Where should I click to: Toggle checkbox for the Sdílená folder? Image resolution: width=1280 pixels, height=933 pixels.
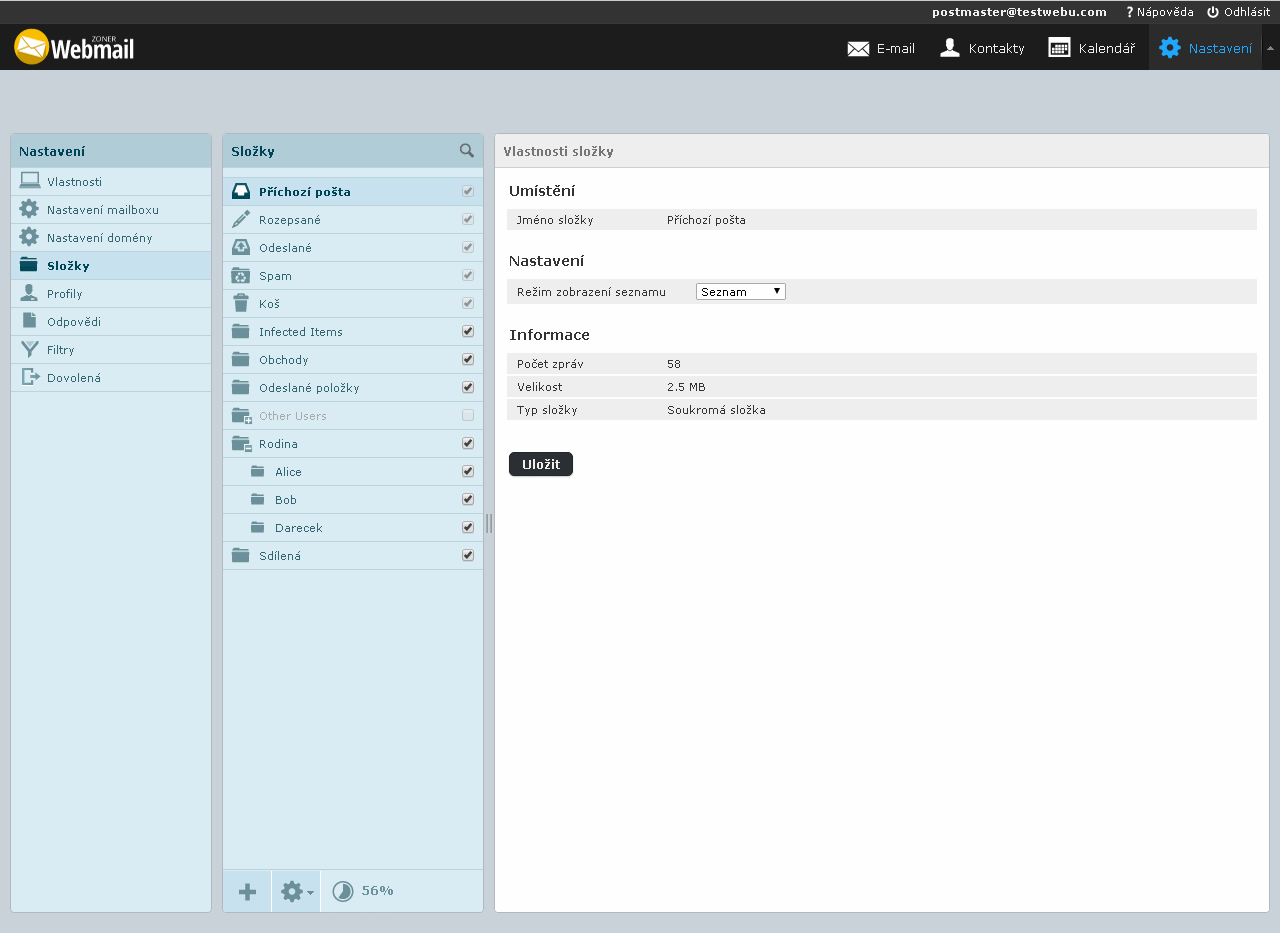click(468, 555)
